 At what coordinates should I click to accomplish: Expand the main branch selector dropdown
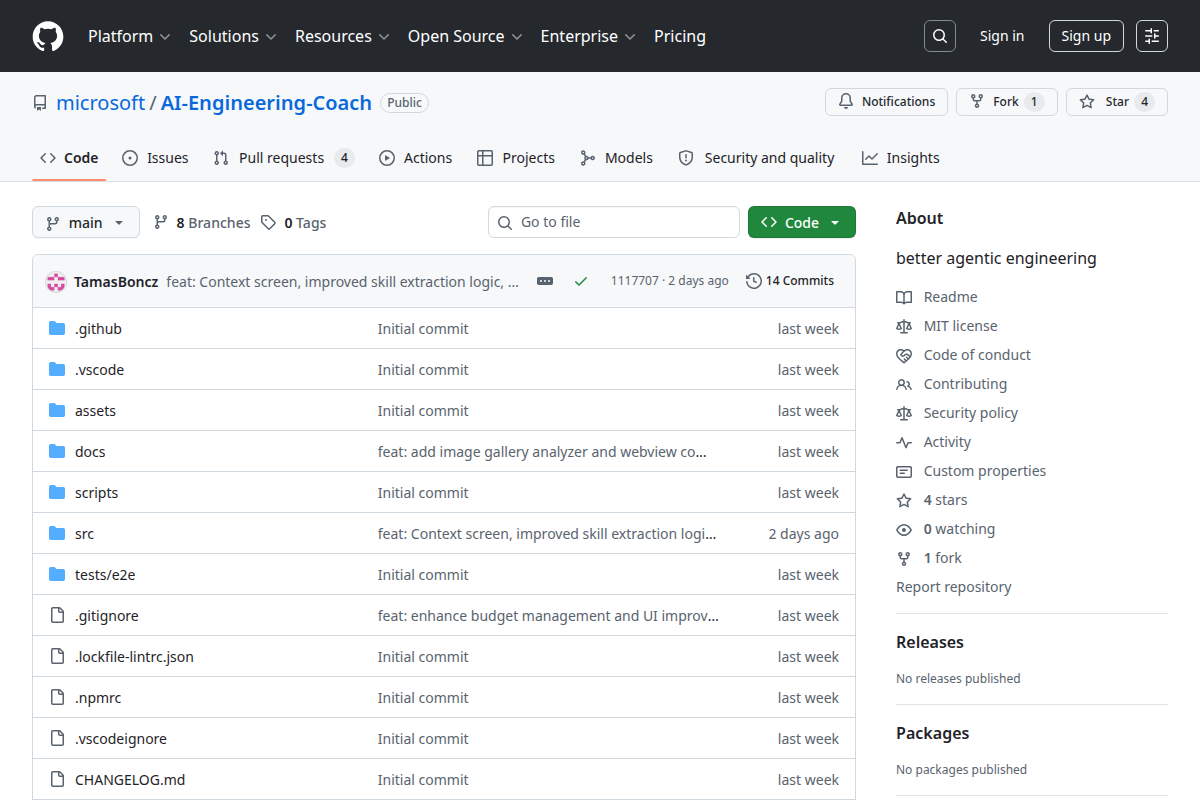tap(85, 223)
